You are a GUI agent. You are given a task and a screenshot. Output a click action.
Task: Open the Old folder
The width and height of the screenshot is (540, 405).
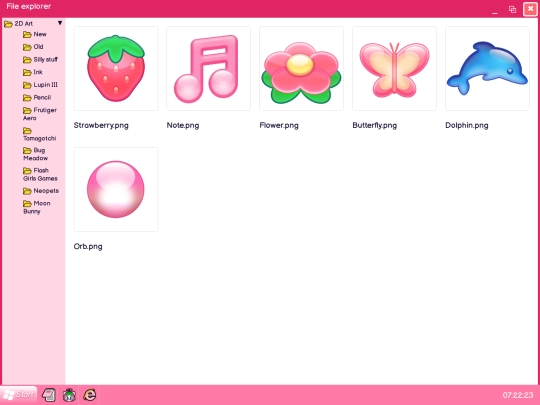[x=33, y=47]
